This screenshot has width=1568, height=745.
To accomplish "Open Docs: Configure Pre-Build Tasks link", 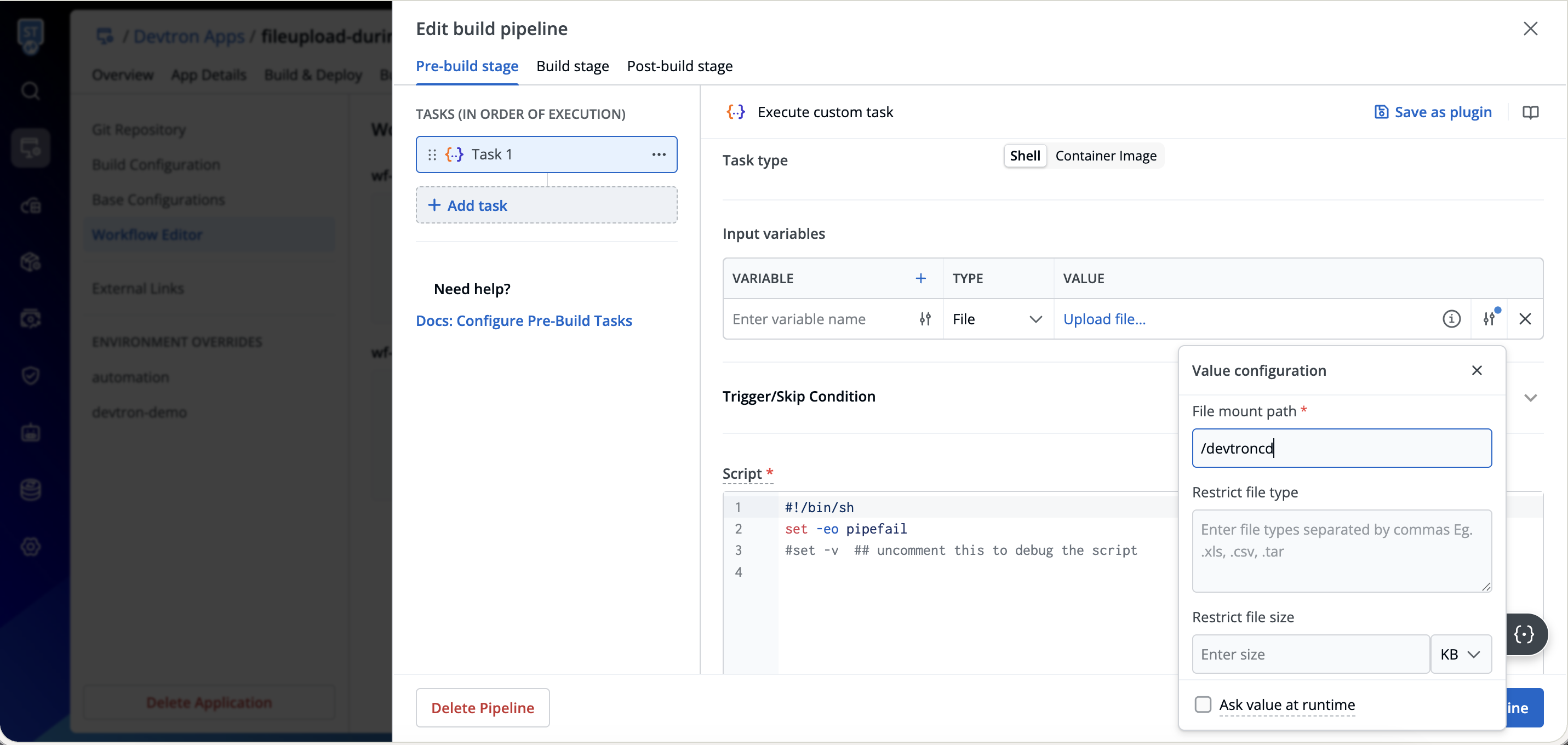I will point(523,320).
